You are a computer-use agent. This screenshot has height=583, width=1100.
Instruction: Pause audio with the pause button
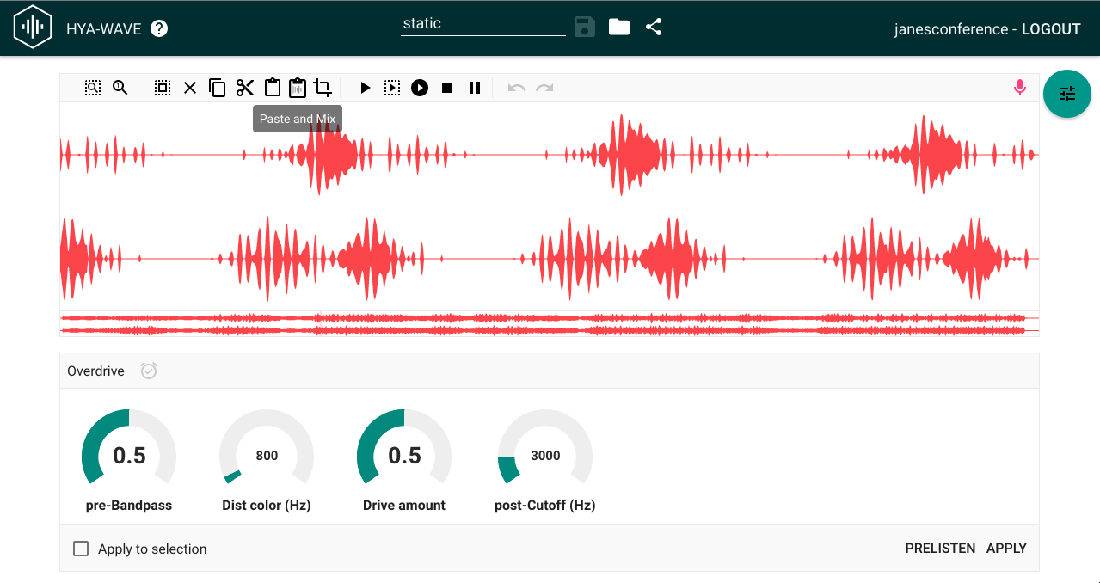[x=475, y=88]
